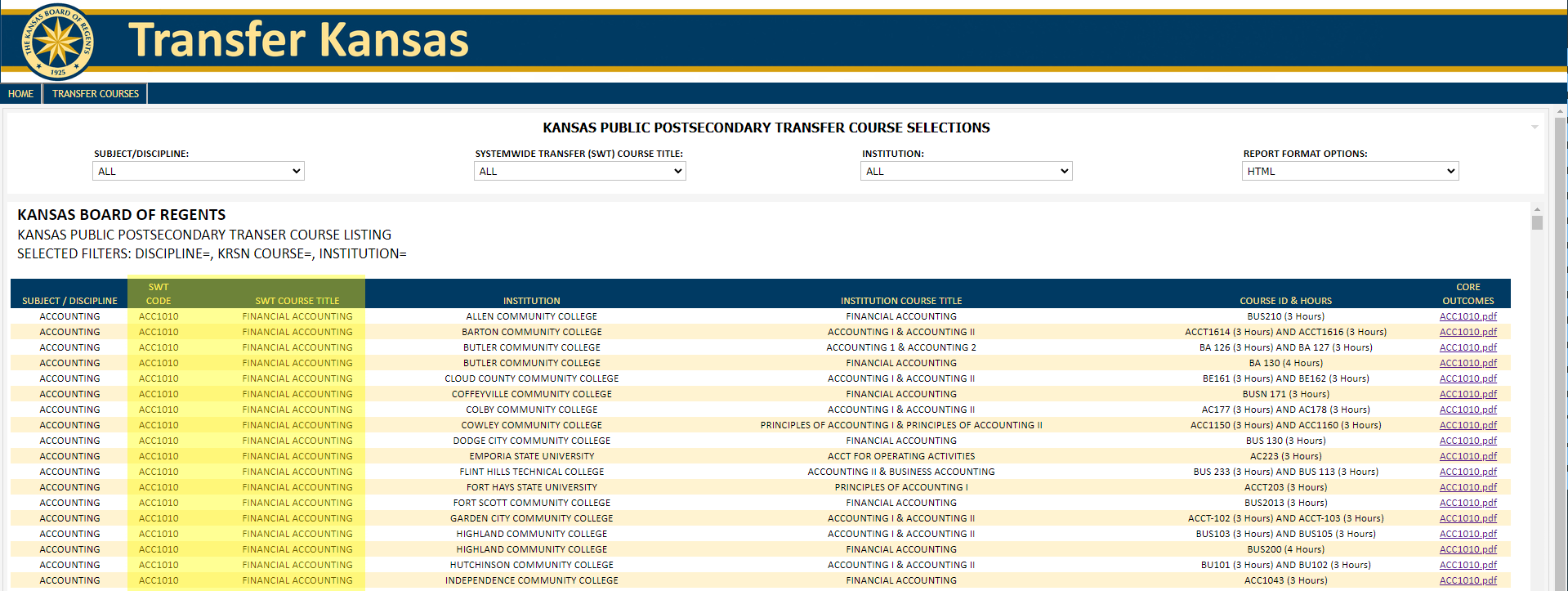Click the Core Outcomes column header

[x=1467, y=294]
